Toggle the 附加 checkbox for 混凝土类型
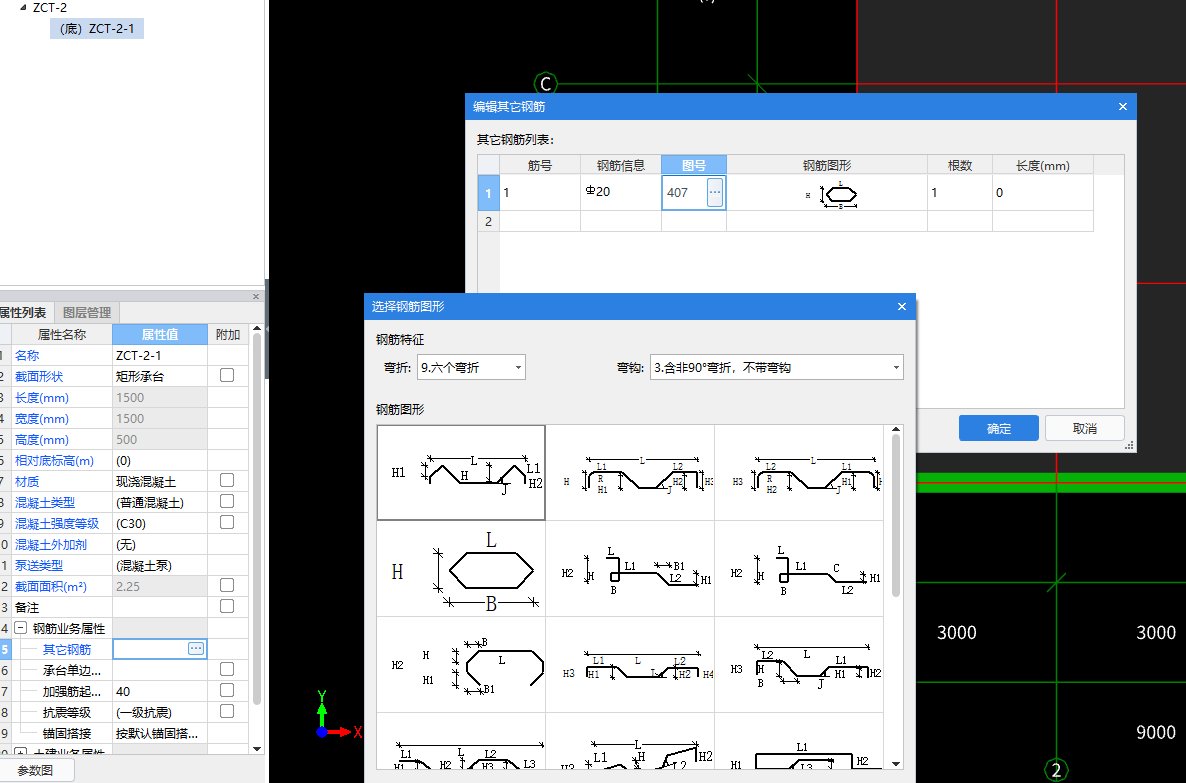The width and height of the screenshot is (1186, 783). [x=227, y=502]
